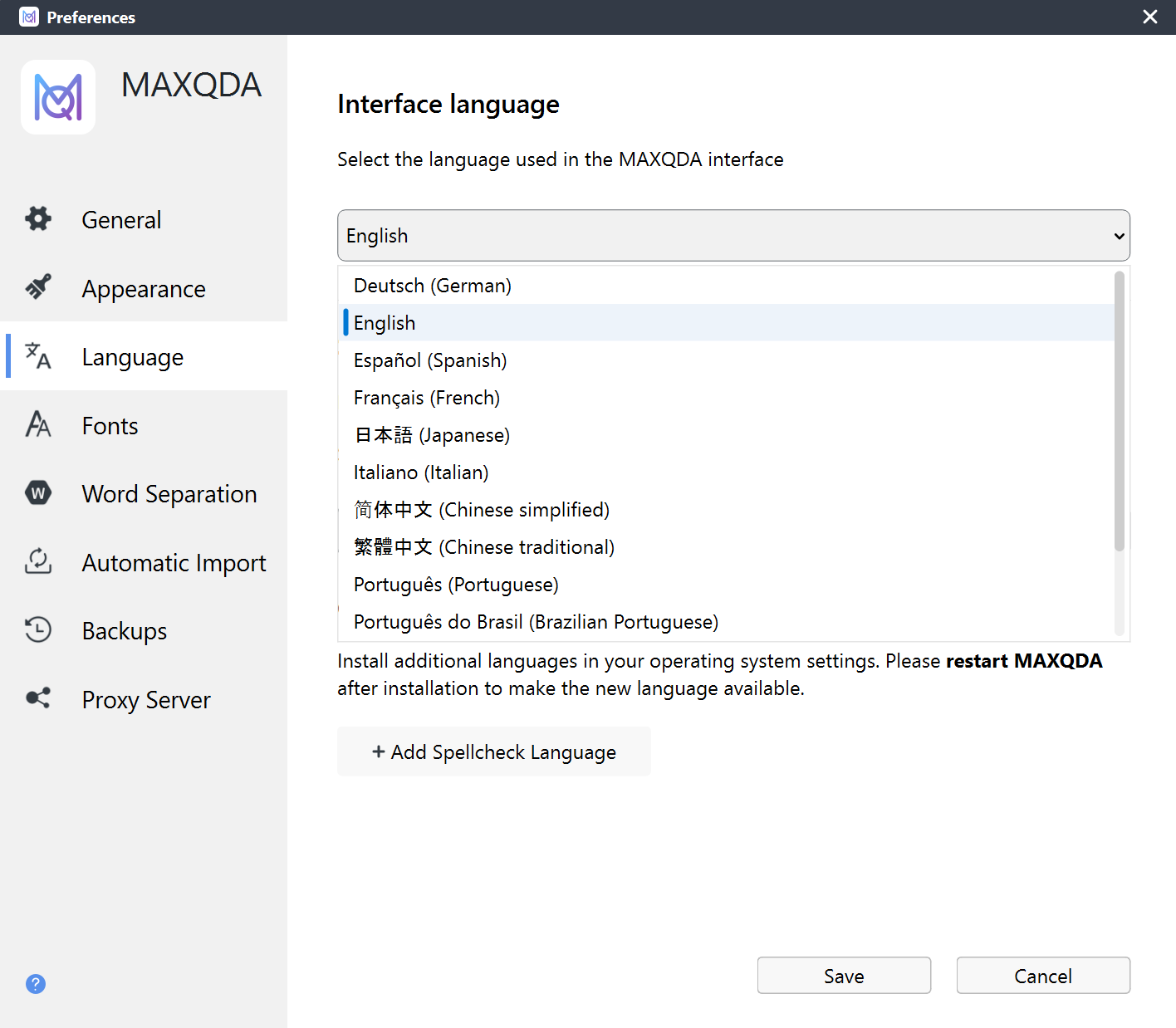The image size is (1176, 1028).
Task: Select the Japanese language option
Action: [x=726, y=435]
